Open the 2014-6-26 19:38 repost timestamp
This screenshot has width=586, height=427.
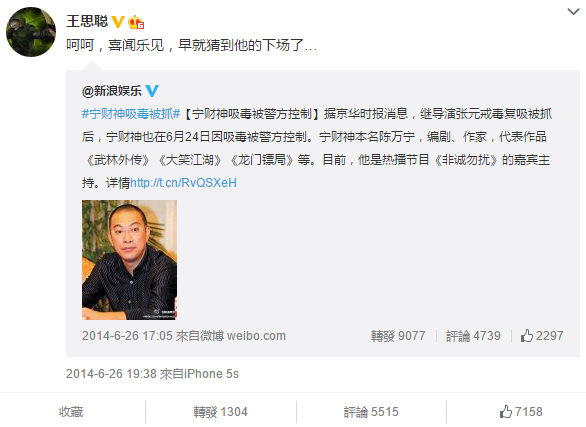tap(111, 374)
